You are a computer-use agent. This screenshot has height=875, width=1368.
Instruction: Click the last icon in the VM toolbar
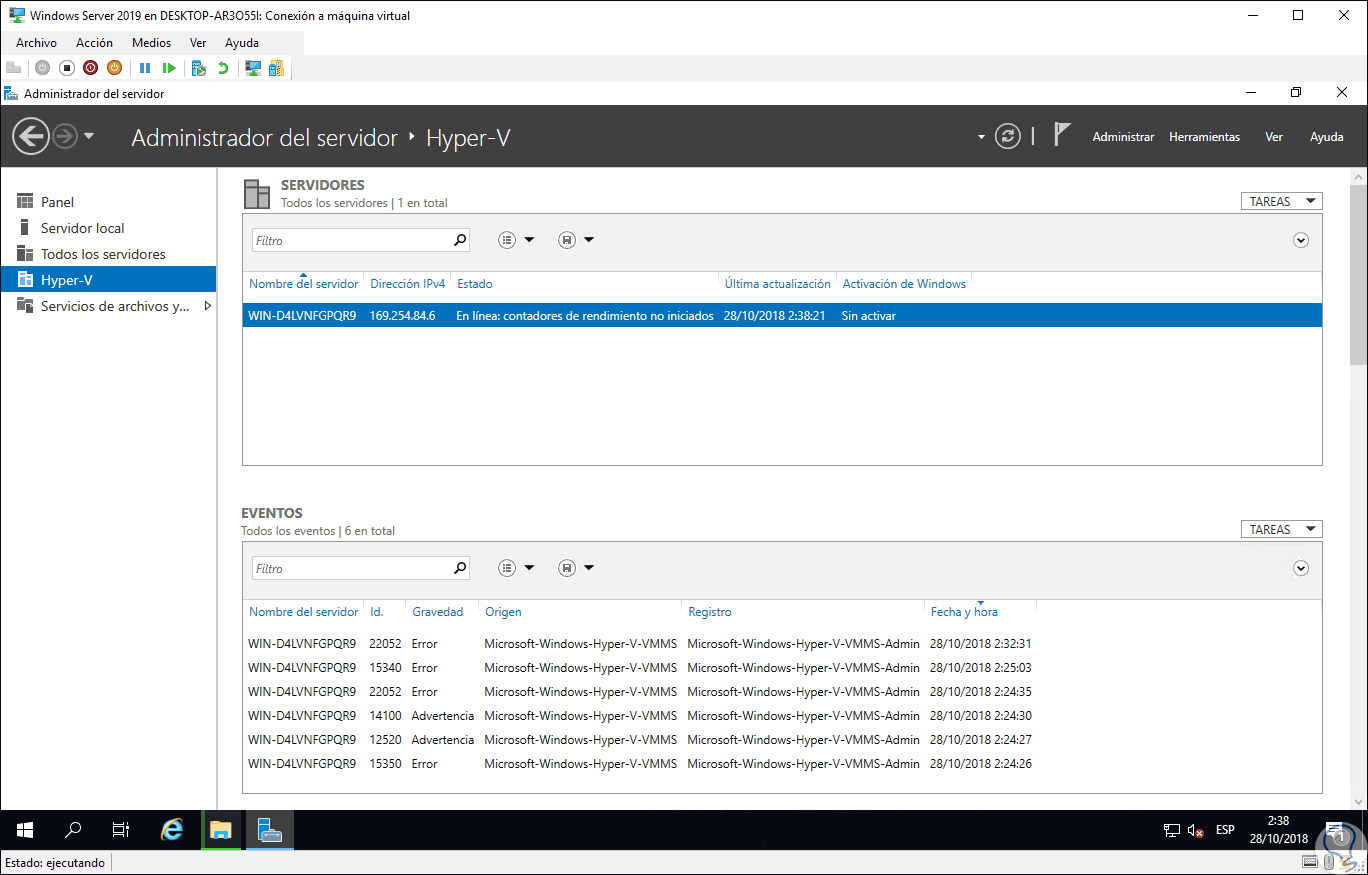point(276,68)
